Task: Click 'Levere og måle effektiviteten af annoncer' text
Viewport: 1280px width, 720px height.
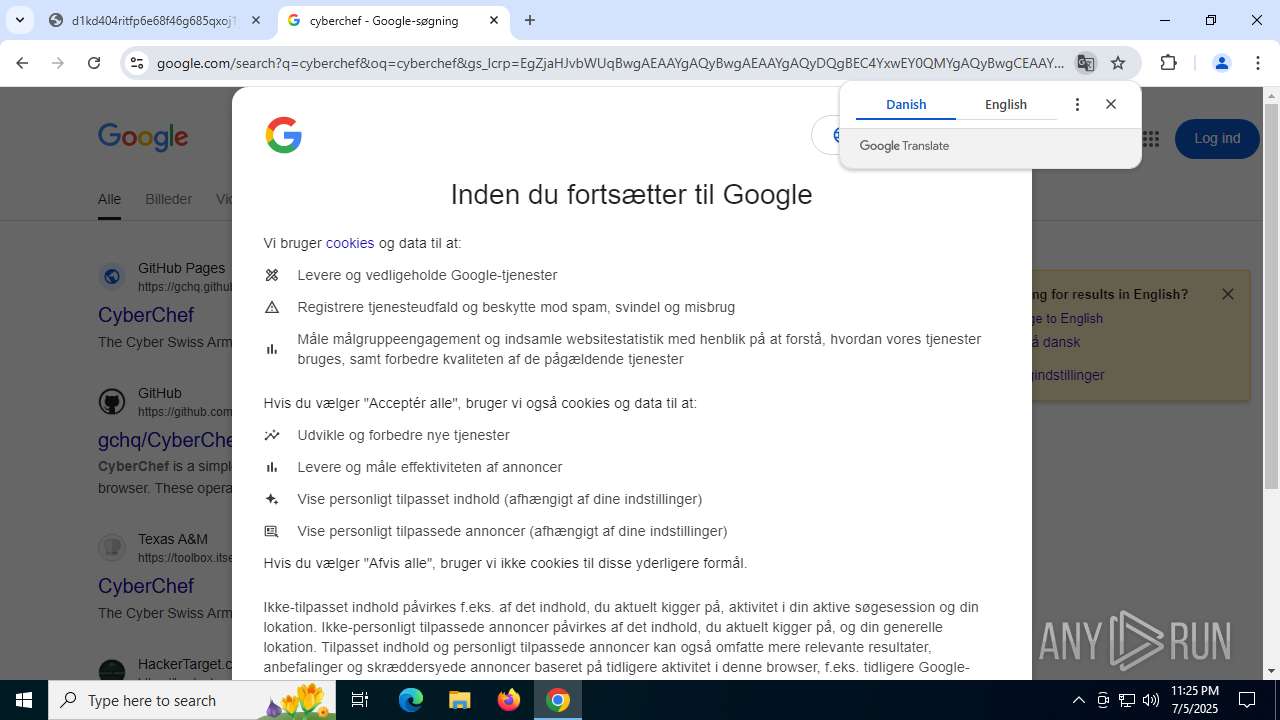Action: [429, 467]
